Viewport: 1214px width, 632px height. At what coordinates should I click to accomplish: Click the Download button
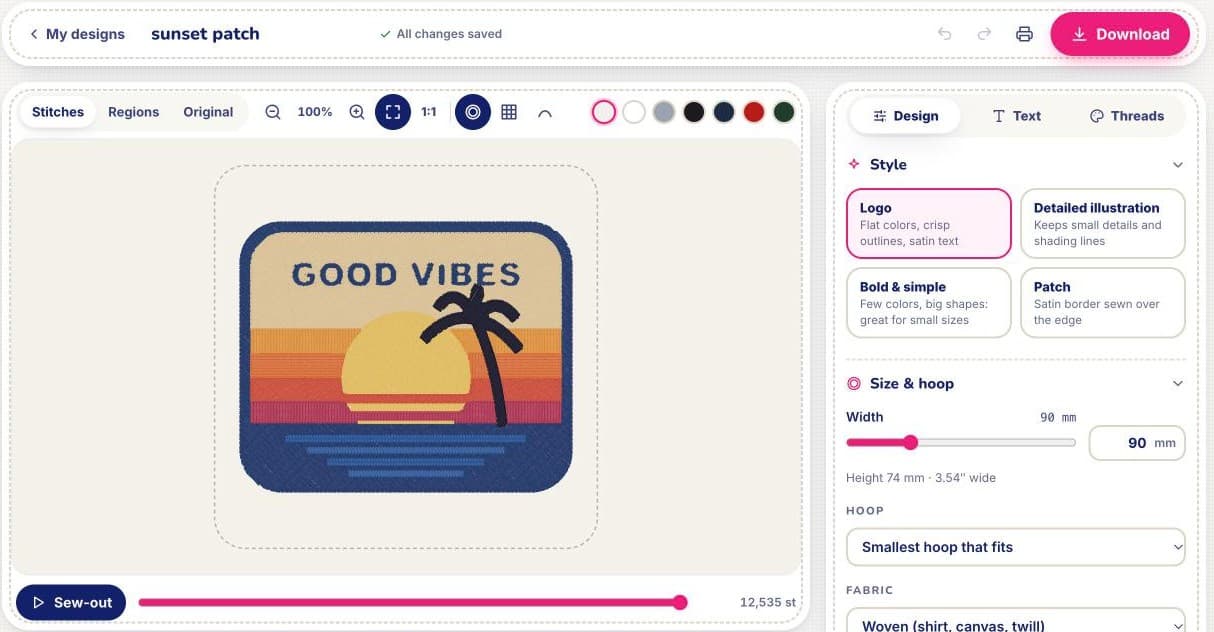[1120, 34]
